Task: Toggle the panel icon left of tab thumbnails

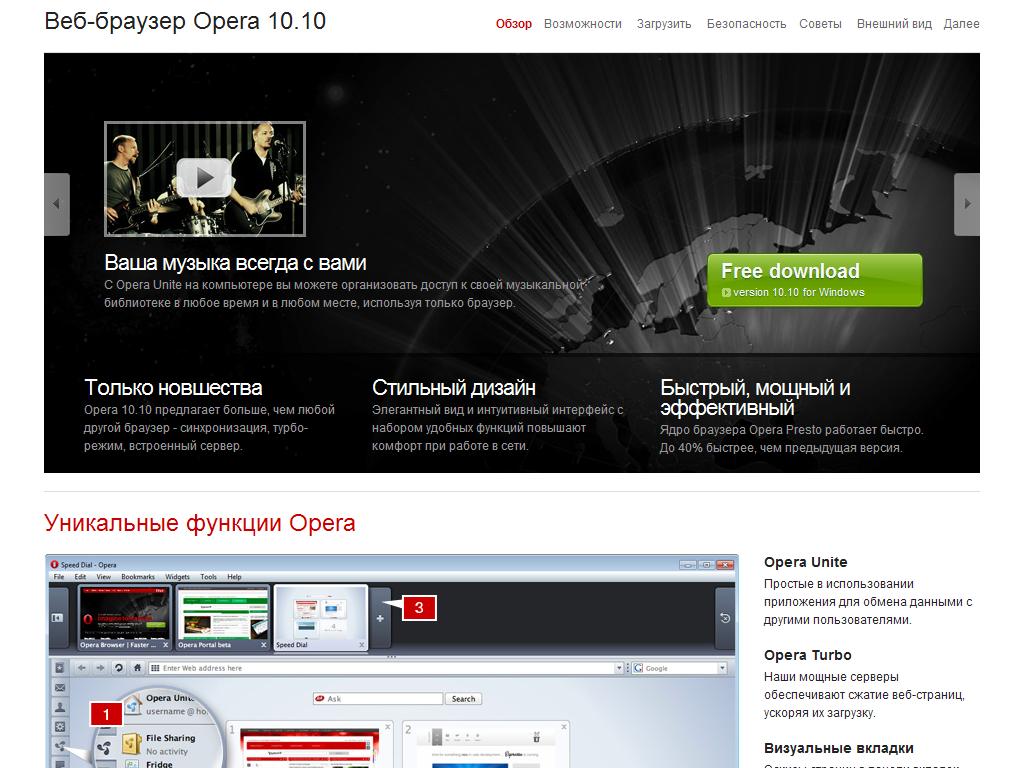Action: coord(58,618)
